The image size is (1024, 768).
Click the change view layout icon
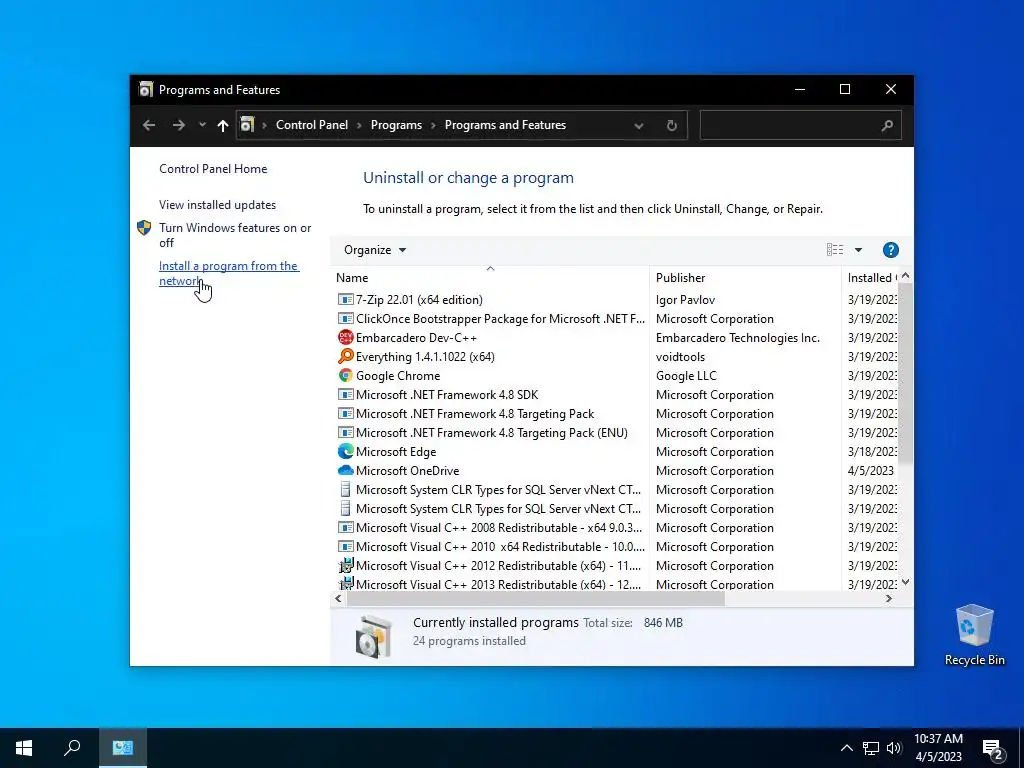(835, 250)
